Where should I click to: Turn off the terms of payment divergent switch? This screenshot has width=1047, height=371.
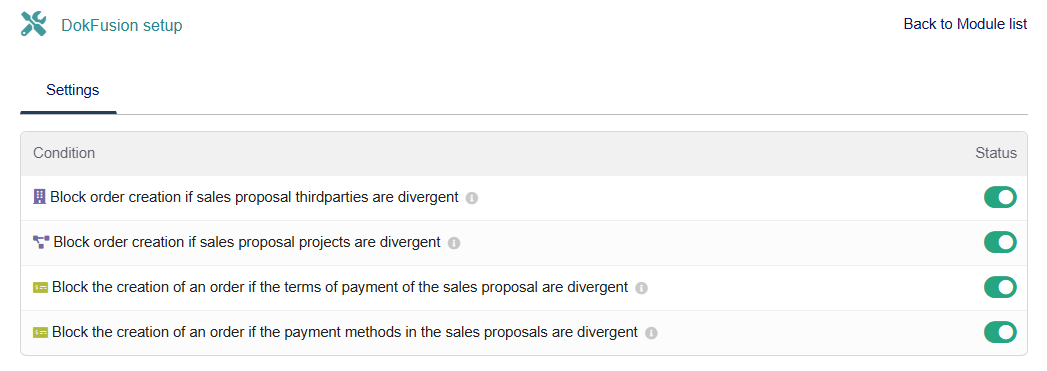[1000, 288]
